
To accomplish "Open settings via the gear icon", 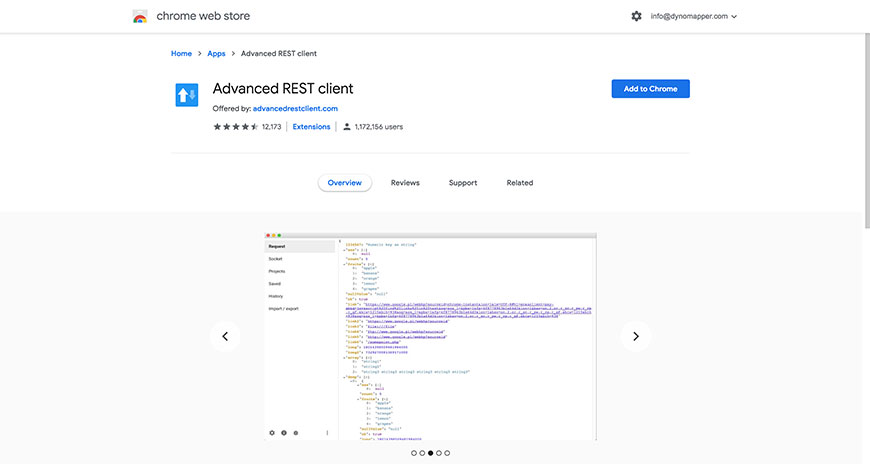I will point(636,16).
